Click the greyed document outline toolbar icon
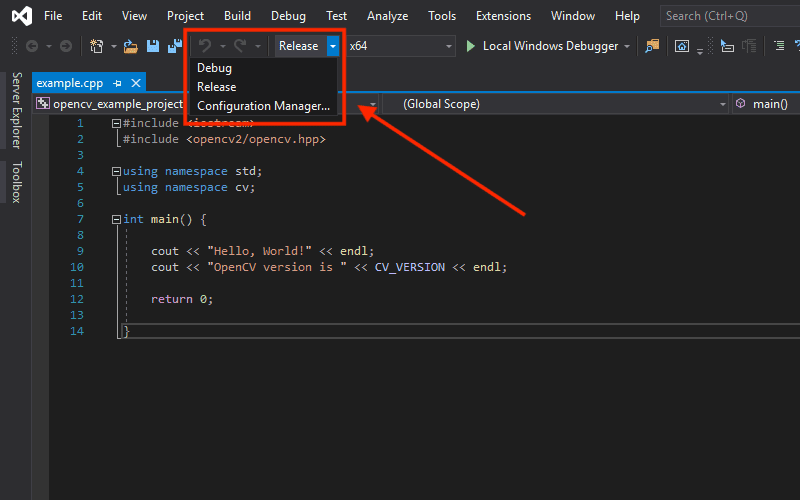This screenshot has height=500, width=800. [749, 46]
